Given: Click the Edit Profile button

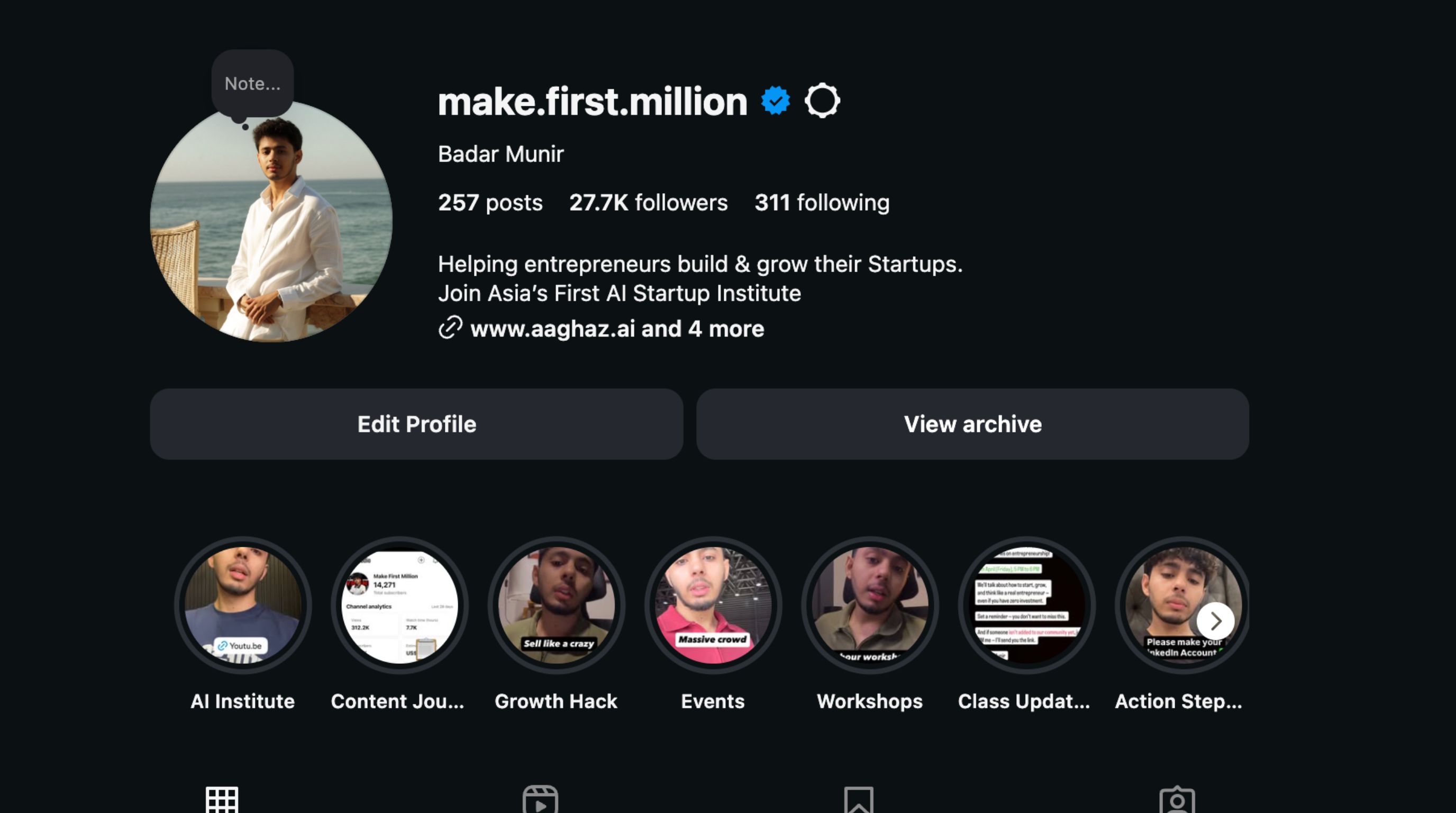Looking at the screenshot, I should click(416, 424).
